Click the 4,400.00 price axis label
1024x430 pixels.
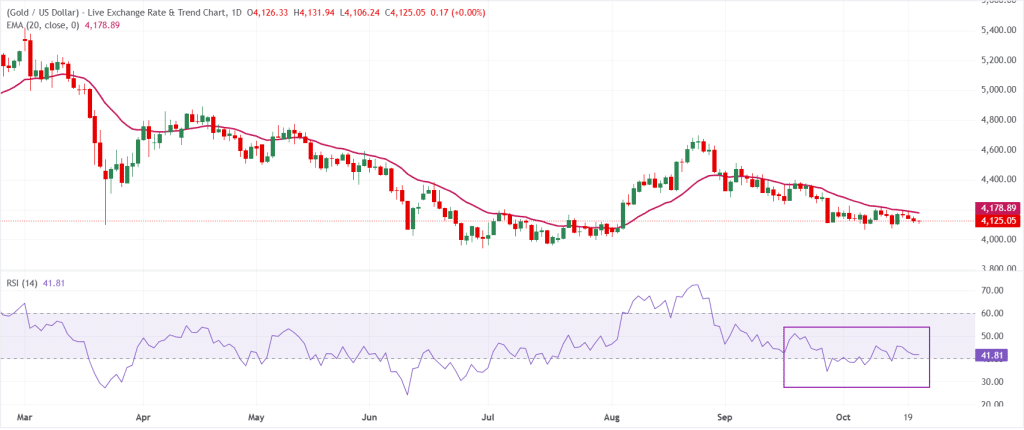coord(997,179)
